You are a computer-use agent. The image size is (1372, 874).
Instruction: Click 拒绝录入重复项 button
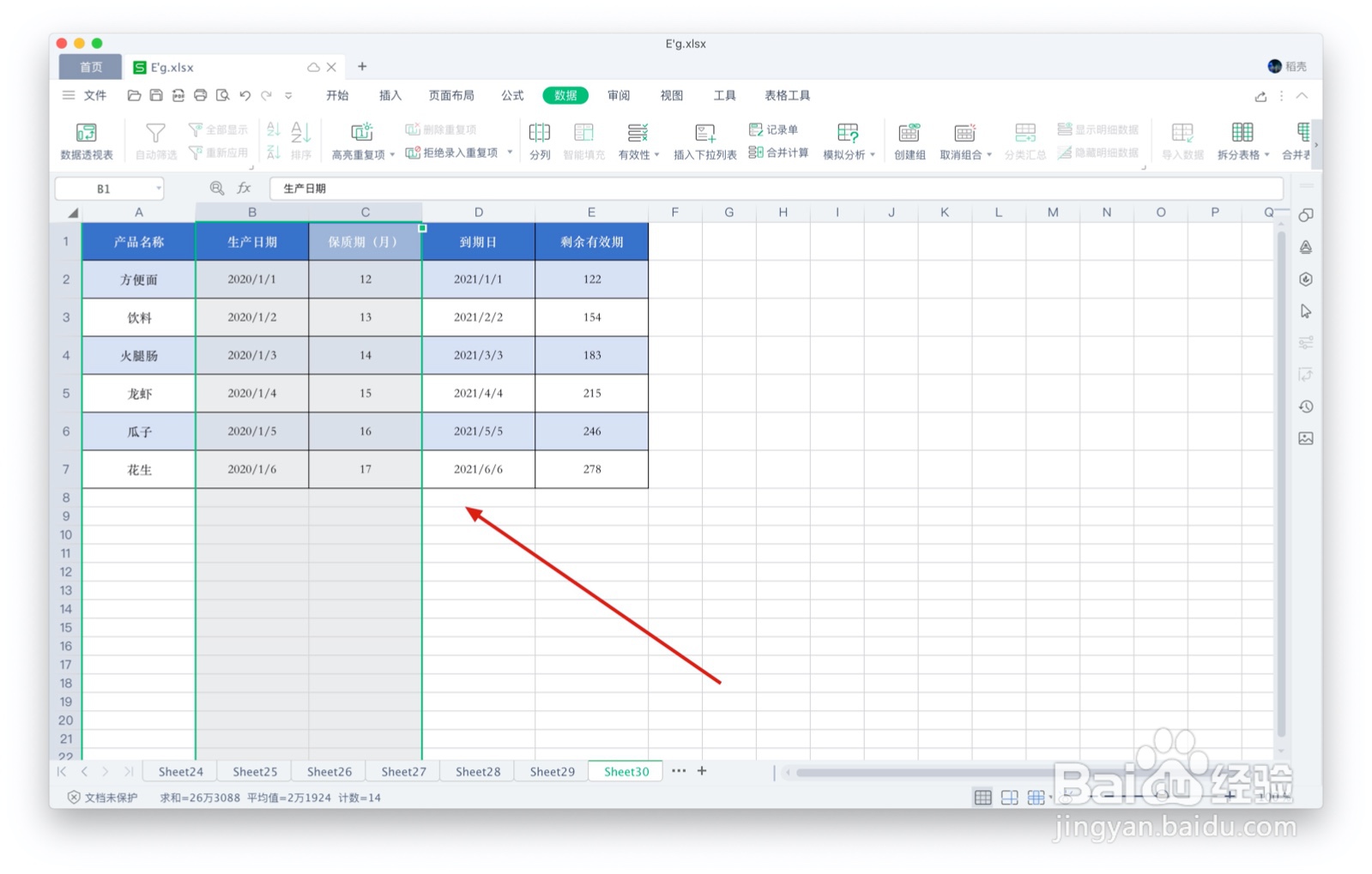tap(454, 153)
